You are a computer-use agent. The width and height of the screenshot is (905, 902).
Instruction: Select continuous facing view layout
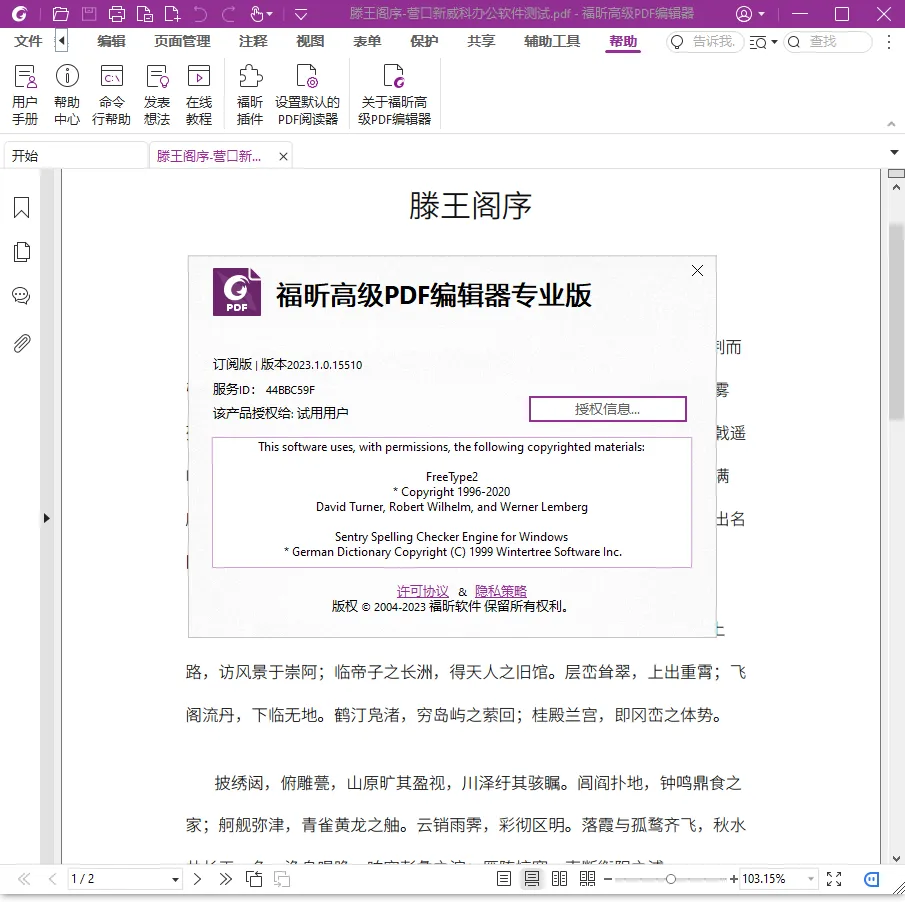point(588,879)
